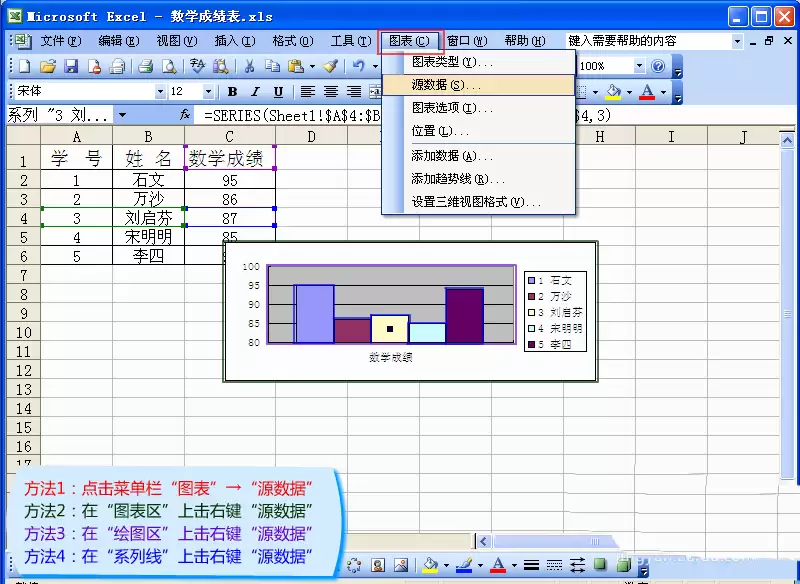The height and width of the screenshot is (584, 800).
Task: Toggle Bold formatting
Action: pos(233,92)
